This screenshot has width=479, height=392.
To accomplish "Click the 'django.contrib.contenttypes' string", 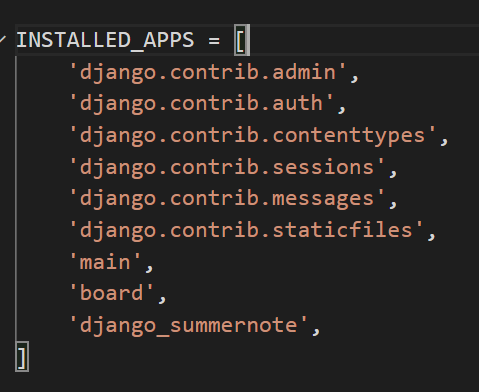I will tap(253, 136).
